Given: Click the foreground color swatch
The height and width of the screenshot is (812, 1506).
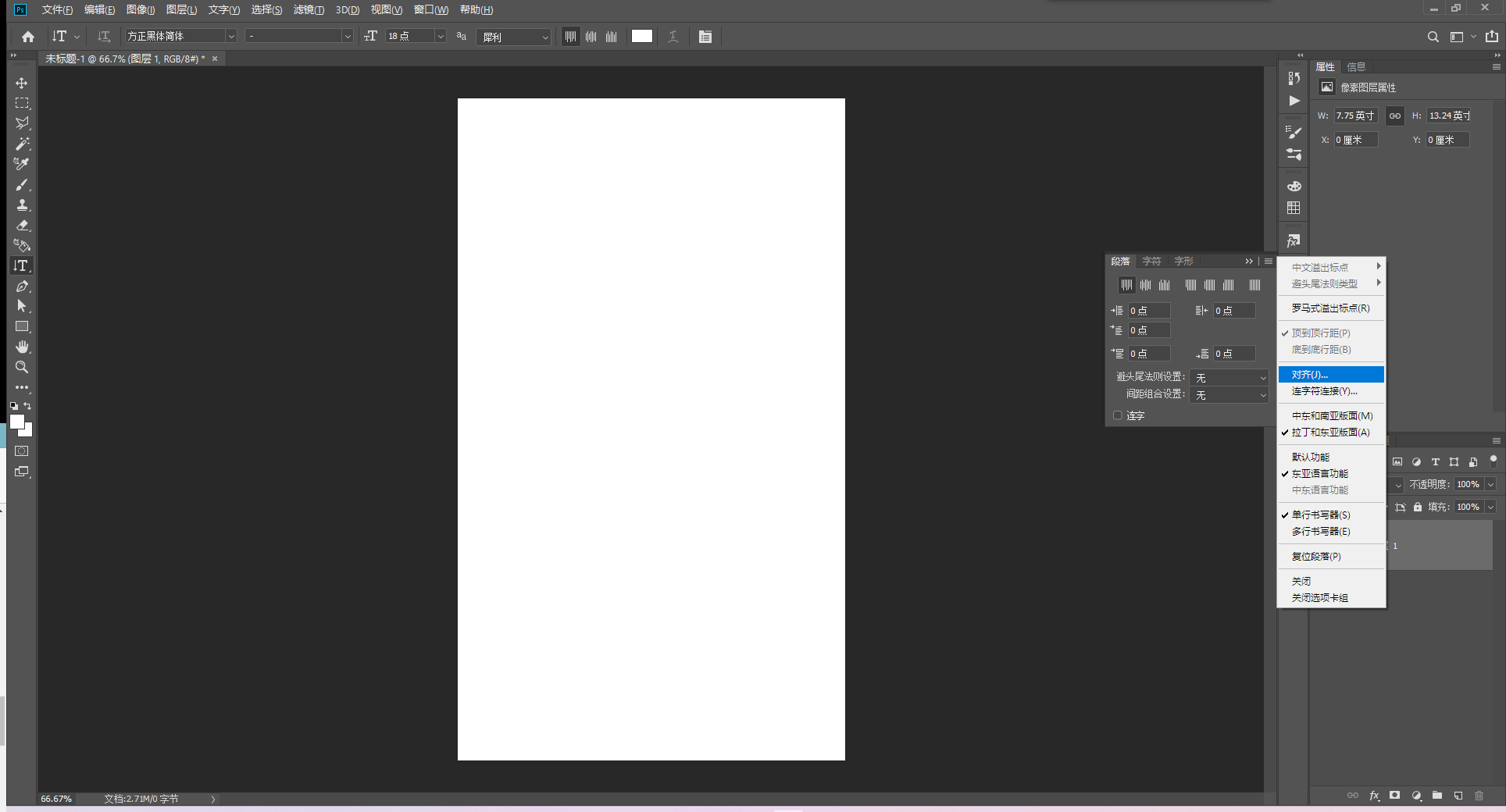Looking at the screenshot, I should [17, 422].
